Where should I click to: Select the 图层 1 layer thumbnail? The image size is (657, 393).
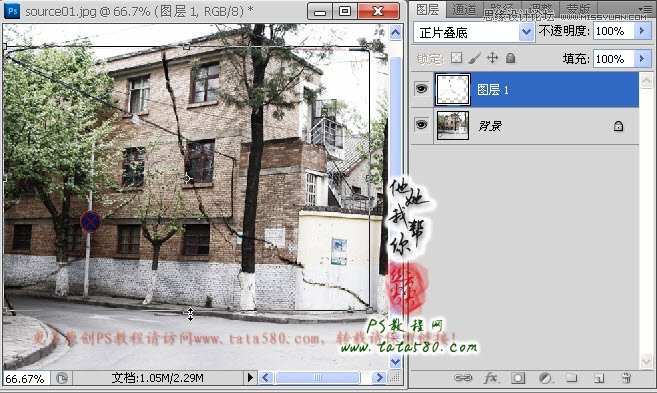(453, 89)
